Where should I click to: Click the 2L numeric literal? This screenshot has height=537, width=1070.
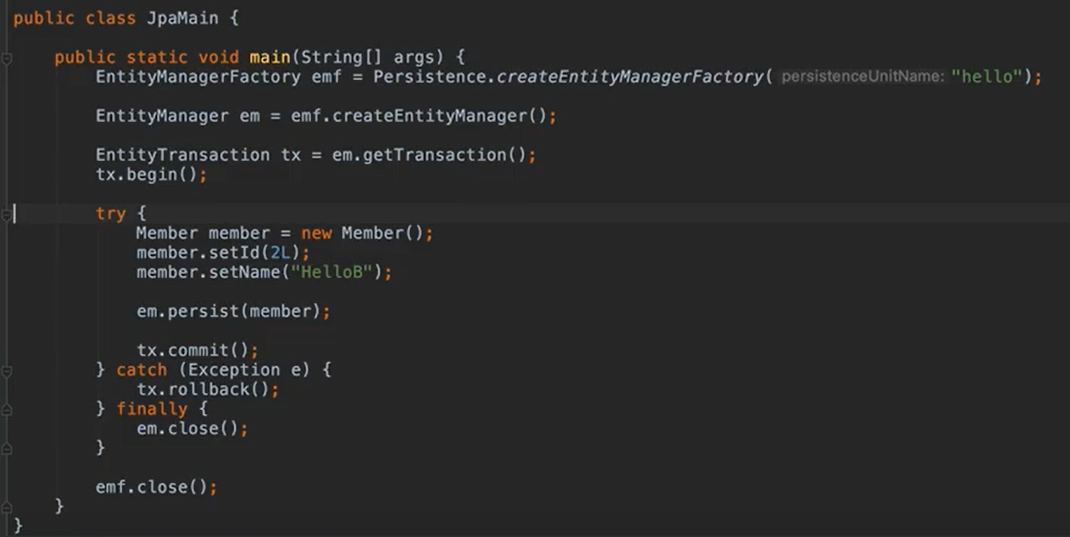click(280, 253)
